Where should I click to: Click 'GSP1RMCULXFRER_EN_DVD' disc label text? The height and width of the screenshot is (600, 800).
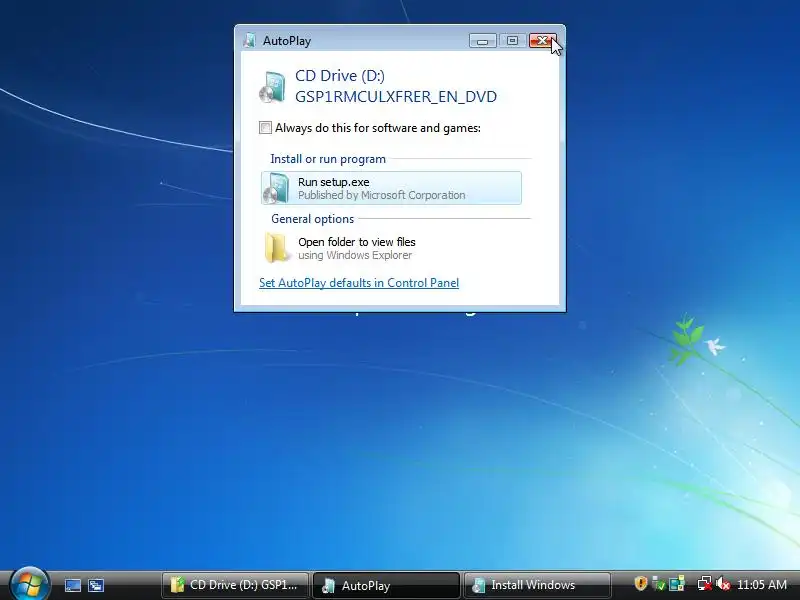coord(396,97)
